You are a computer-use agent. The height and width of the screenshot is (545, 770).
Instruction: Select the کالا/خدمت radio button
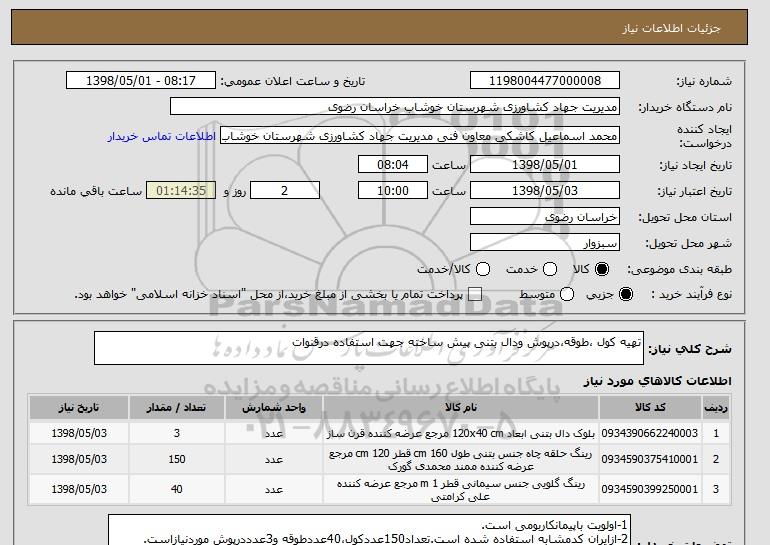(483, 269)
